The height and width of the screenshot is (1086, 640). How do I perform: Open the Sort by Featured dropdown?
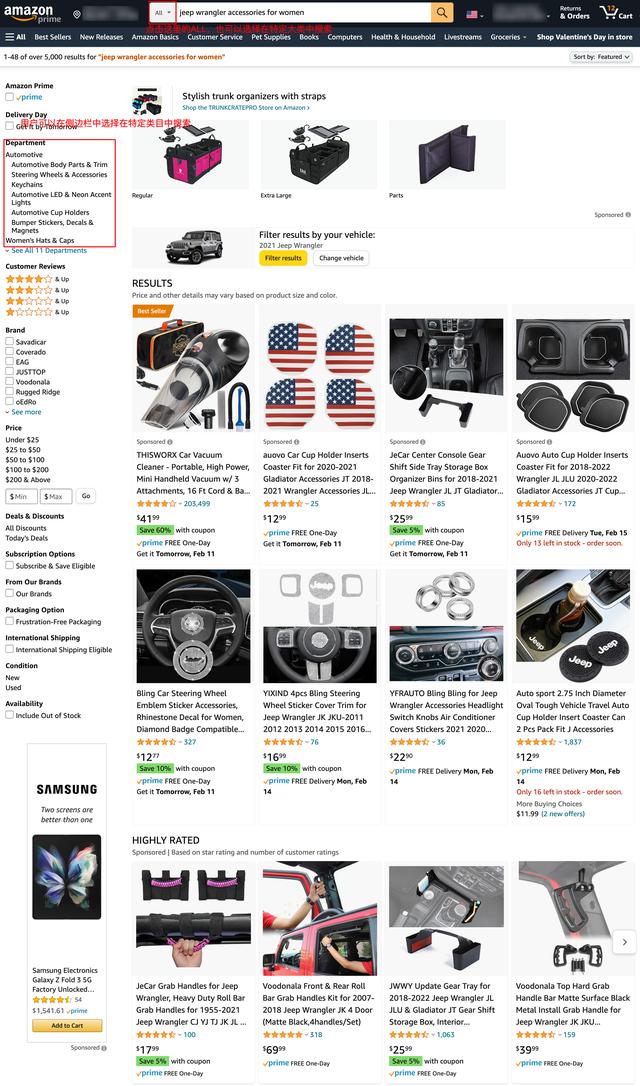[x=601, y=57]
